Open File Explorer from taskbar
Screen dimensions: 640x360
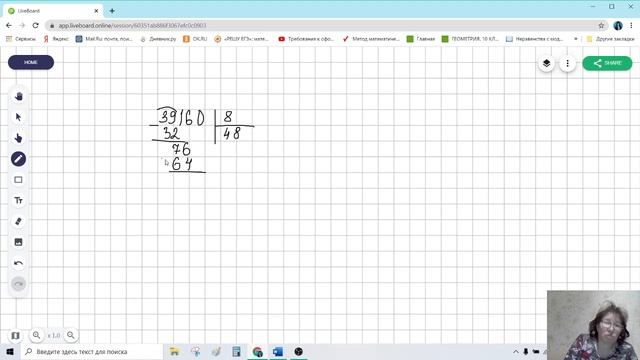point(175,351)
